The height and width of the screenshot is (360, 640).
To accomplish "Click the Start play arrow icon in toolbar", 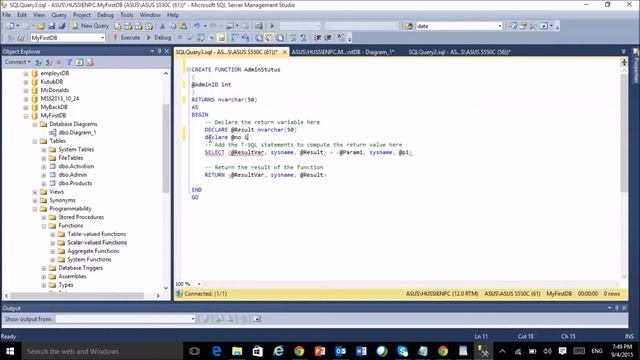I will point(272,26).
